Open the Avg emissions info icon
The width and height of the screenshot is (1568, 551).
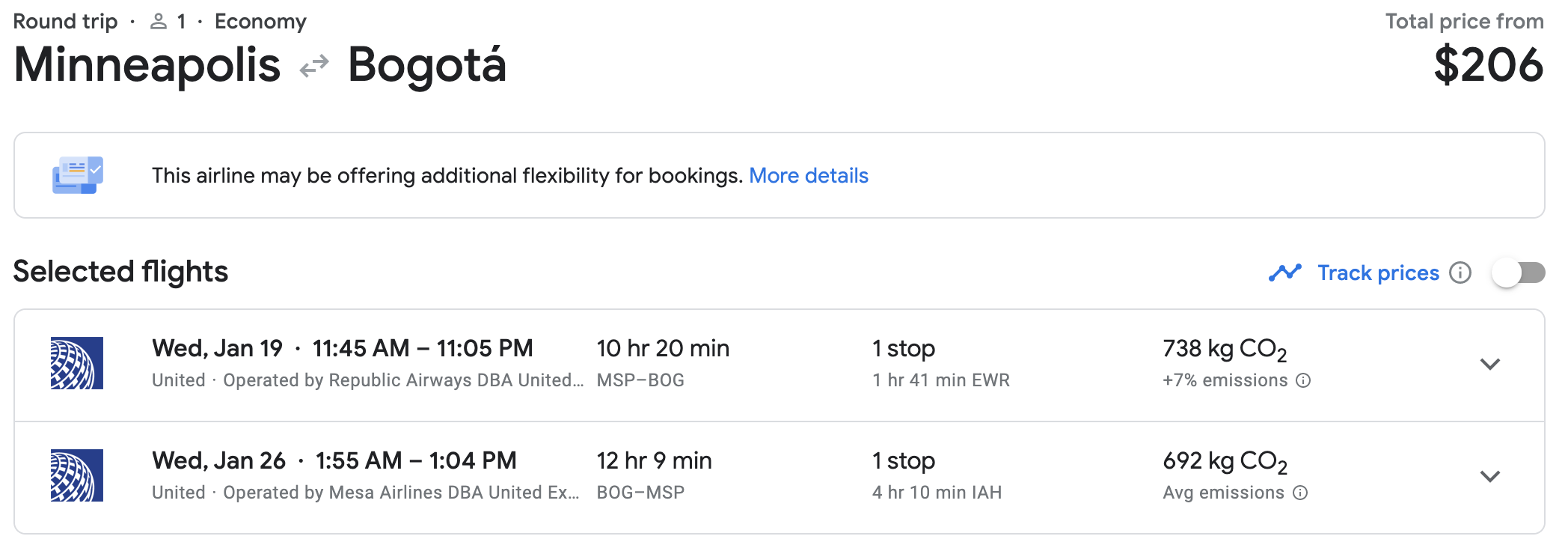click(1302, 493)
